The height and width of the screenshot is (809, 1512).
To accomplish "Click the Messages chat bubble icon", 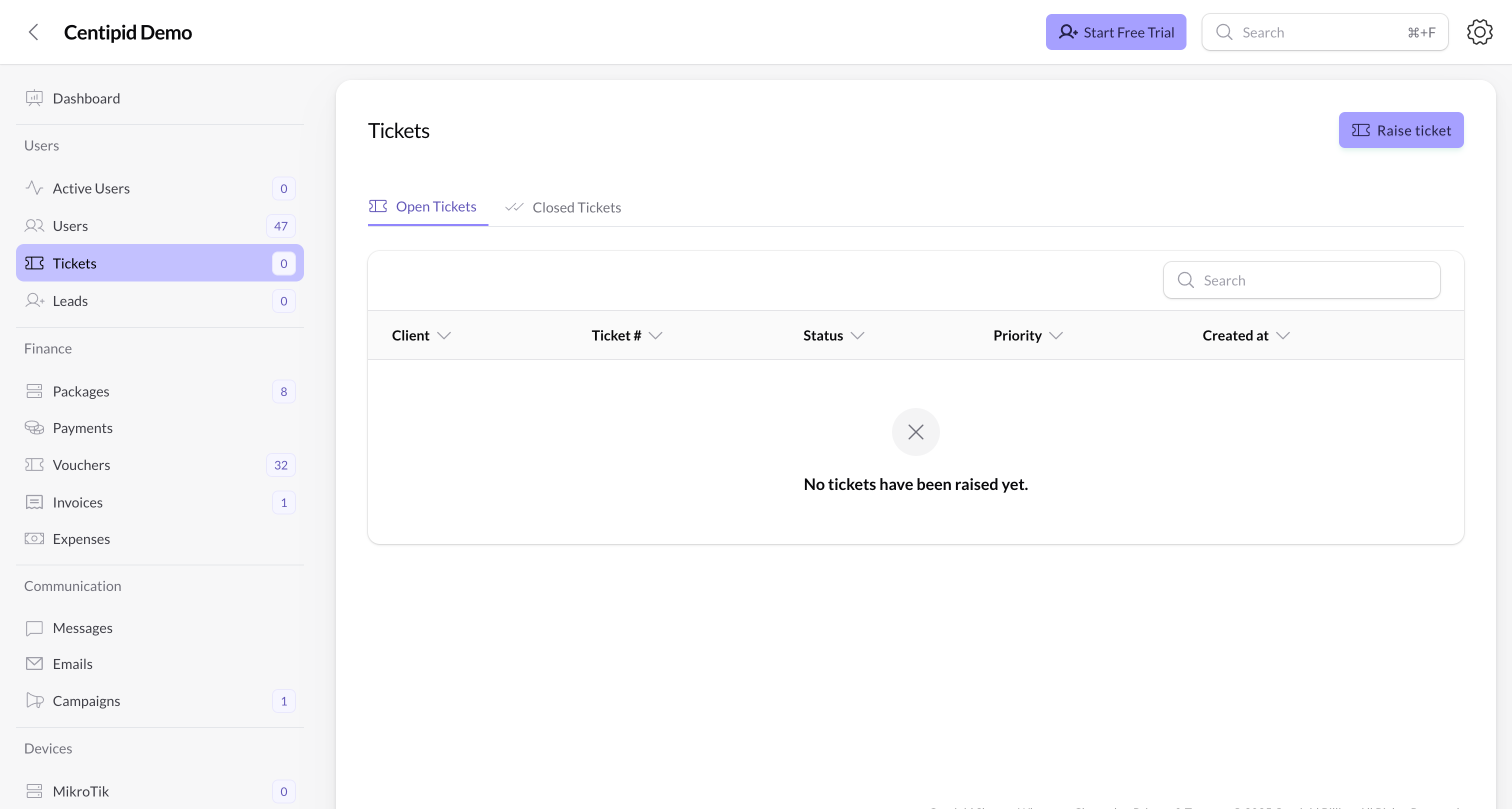I will click(34, 627).
